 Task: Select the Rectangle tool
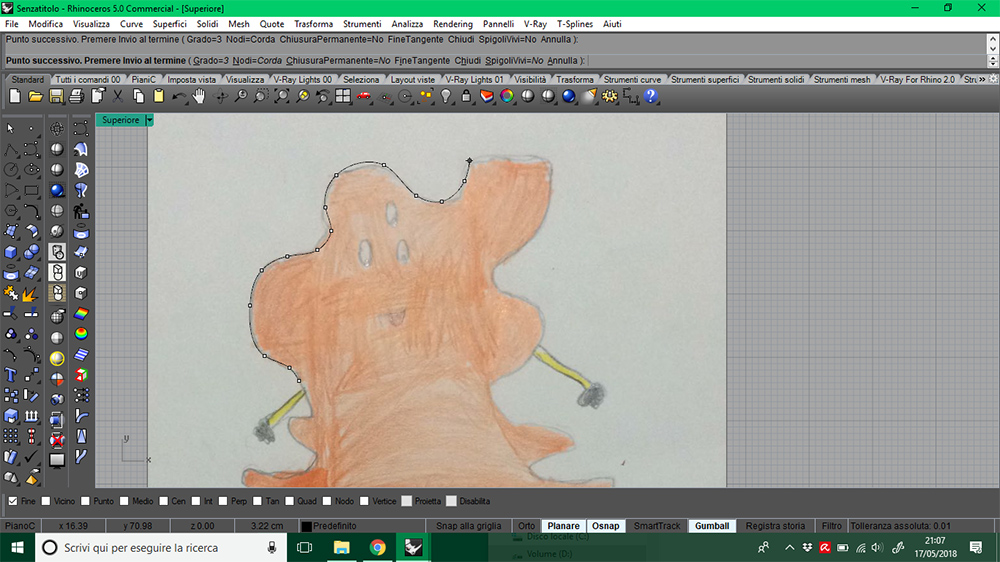pyautogui.click(x=31, y=190)
